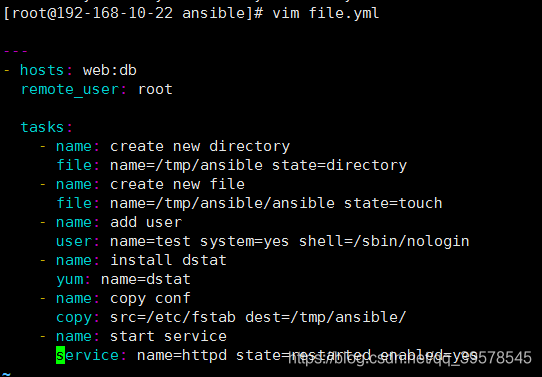
Task: Click 'dest=/tmp/ansible/' text
Action: click(x=326, y=317)
